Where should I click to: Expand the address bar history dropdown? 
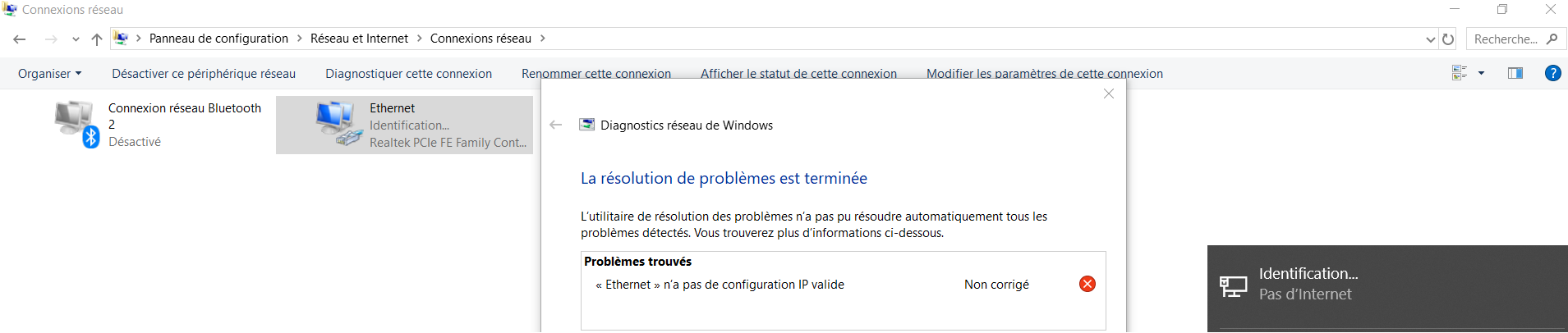coord(1430,39)
